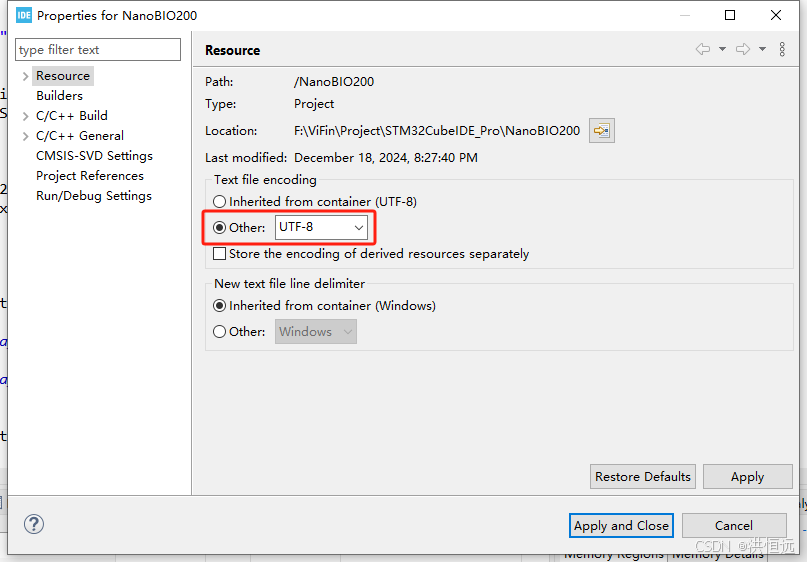Open the view menu three-dots icon

(782, 49)
